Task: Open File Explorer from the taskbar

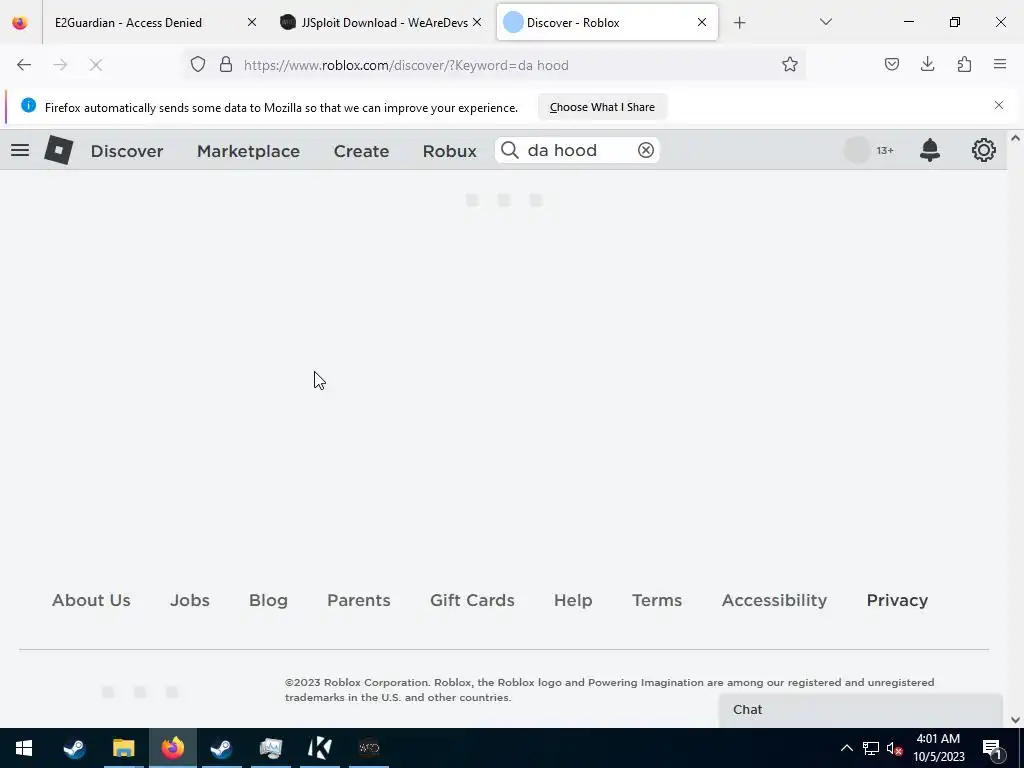Action: [x=123, y=748]
